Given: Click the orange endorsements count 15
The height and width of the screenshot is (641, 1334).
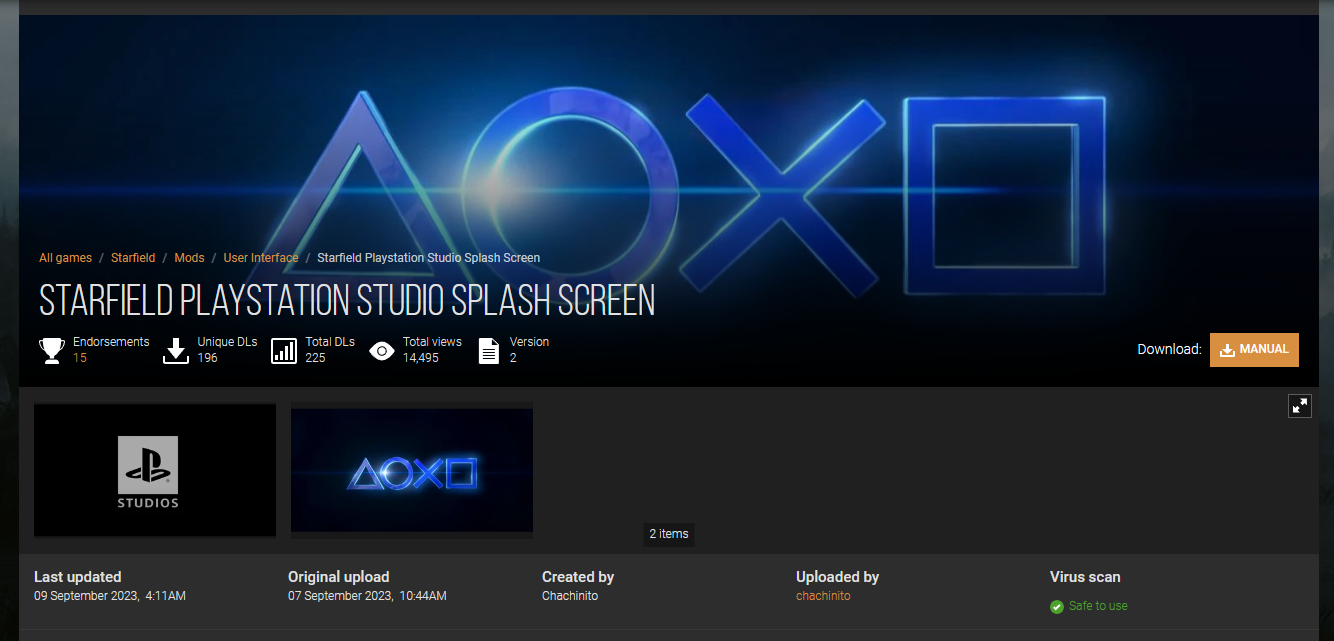Looking at the screenshot, I should tap(80, 358).
